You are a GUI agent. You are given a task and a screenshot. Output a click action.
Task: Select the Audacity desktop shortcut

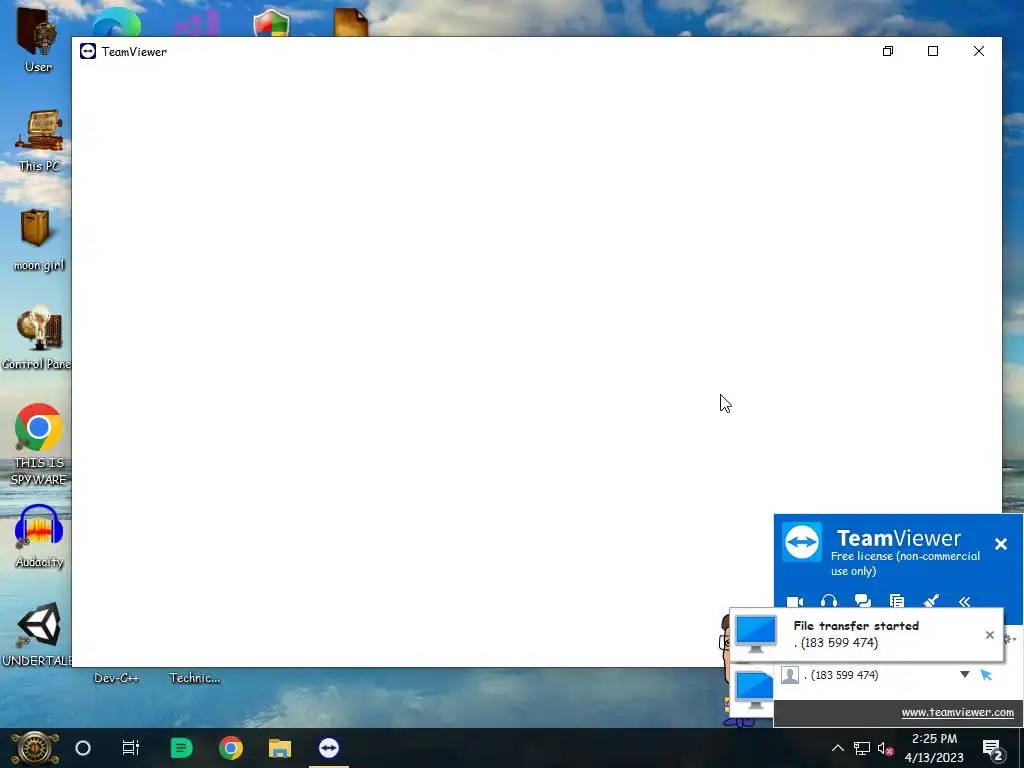click(39, 537)
